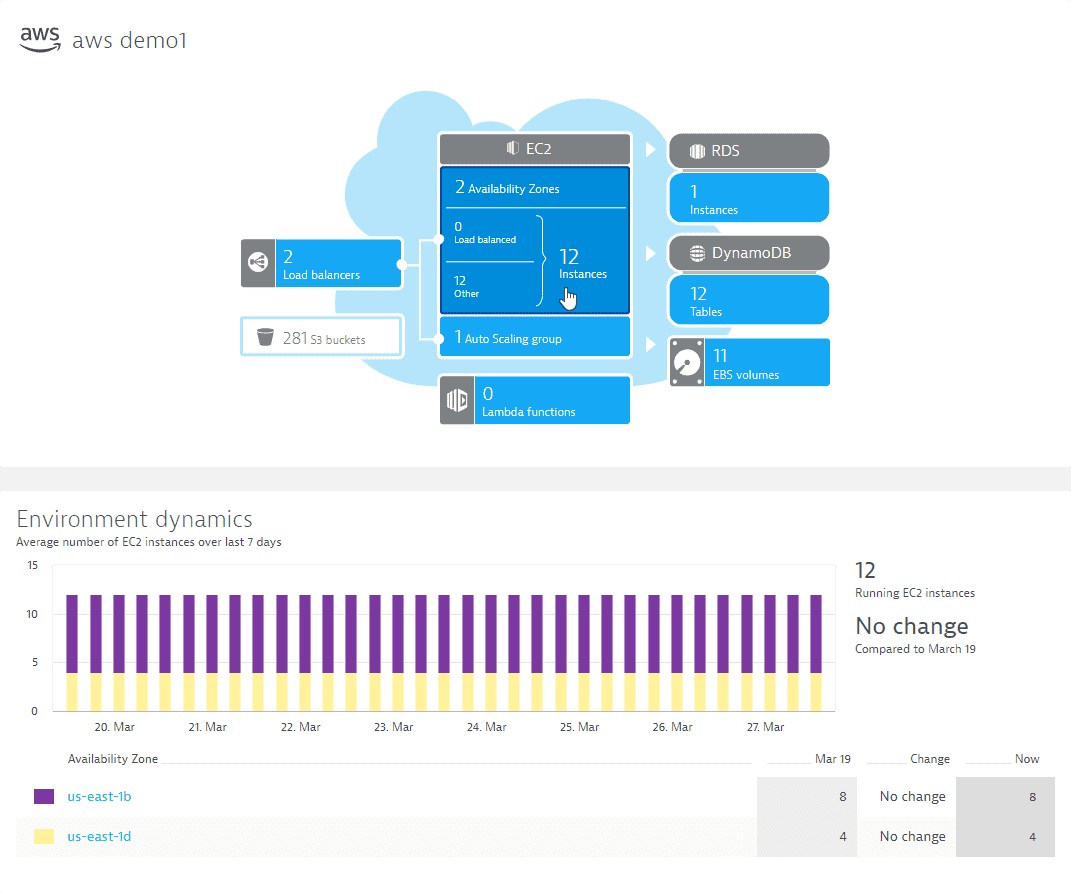
Task: Click the EC2 header bar
Action: point(535,148)
